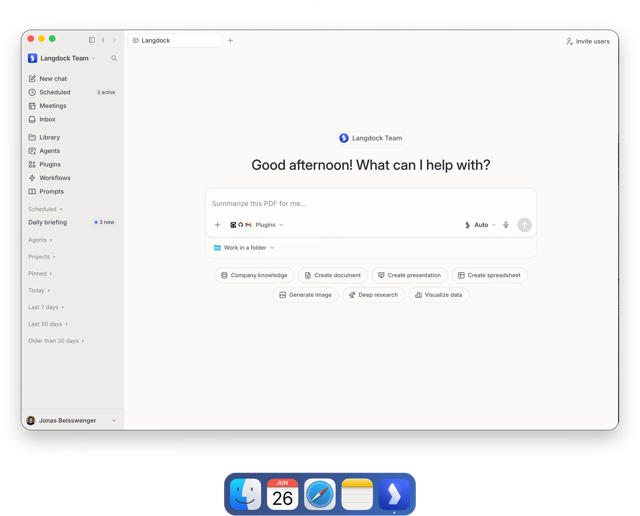Open Jonas Beisswenger account menu
The image size is (640, 516).
pyautogui.click(x=72, y=420)
